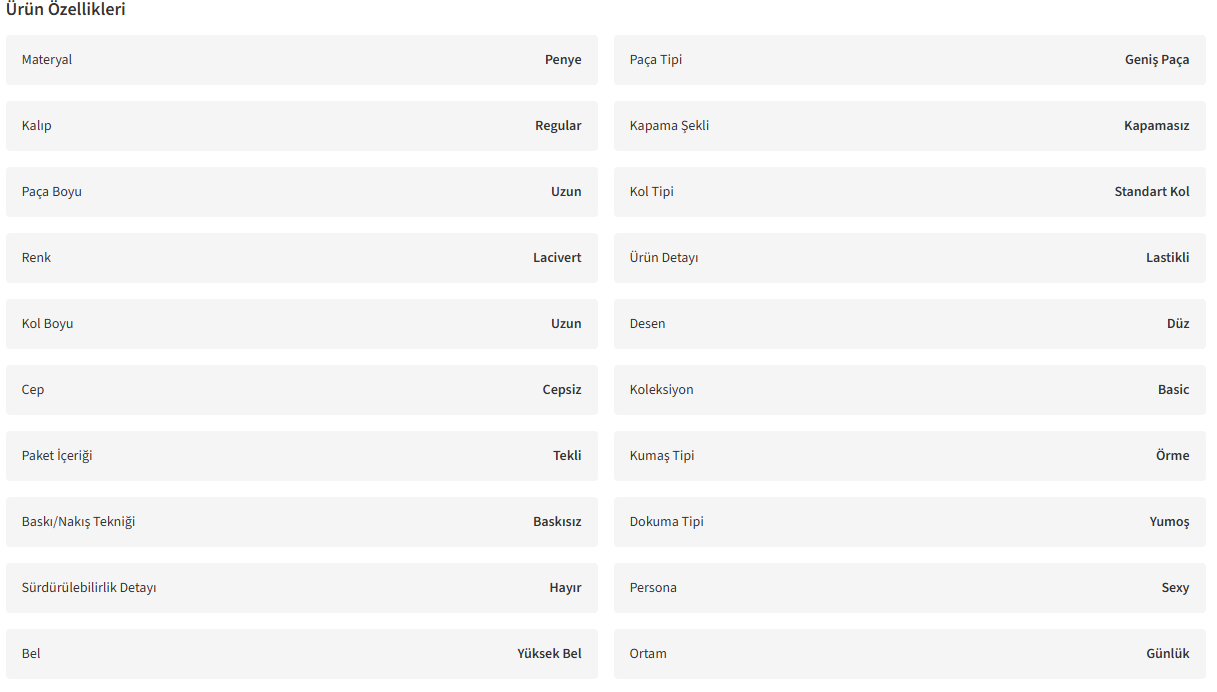Click the Paket İçeriği Tekli row

[x=302, y=456]
